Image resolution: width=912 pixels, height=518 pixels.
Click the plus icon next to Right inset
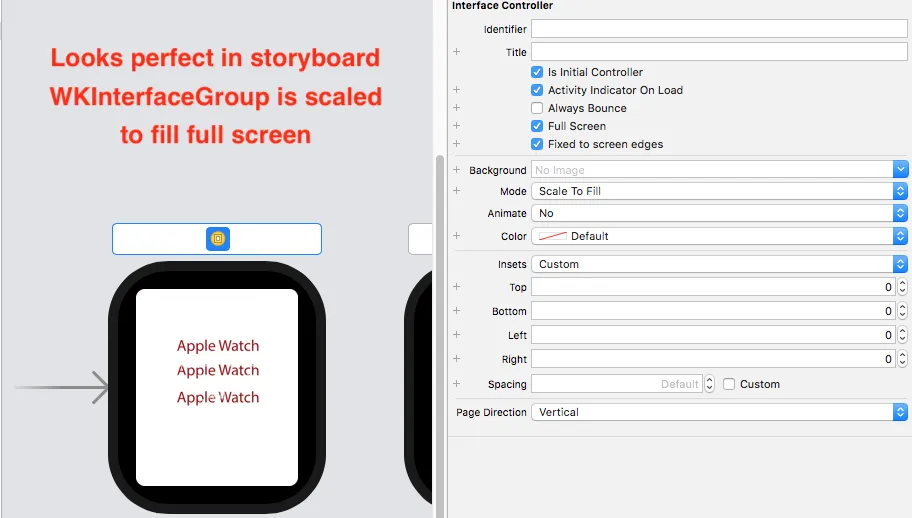[x=457, y=359]
